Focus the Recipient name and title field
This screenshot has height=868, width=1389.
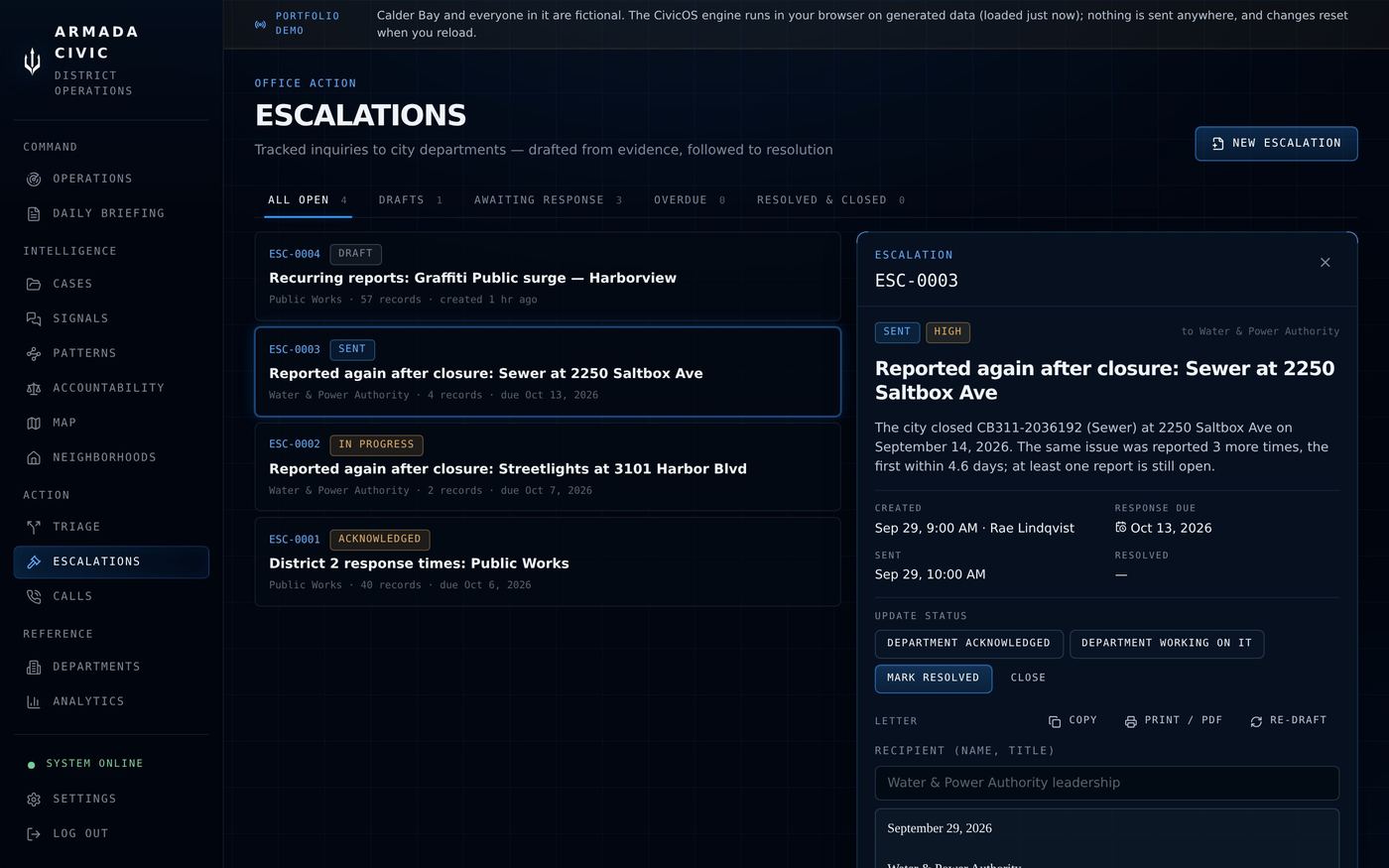click(1107, 783)
